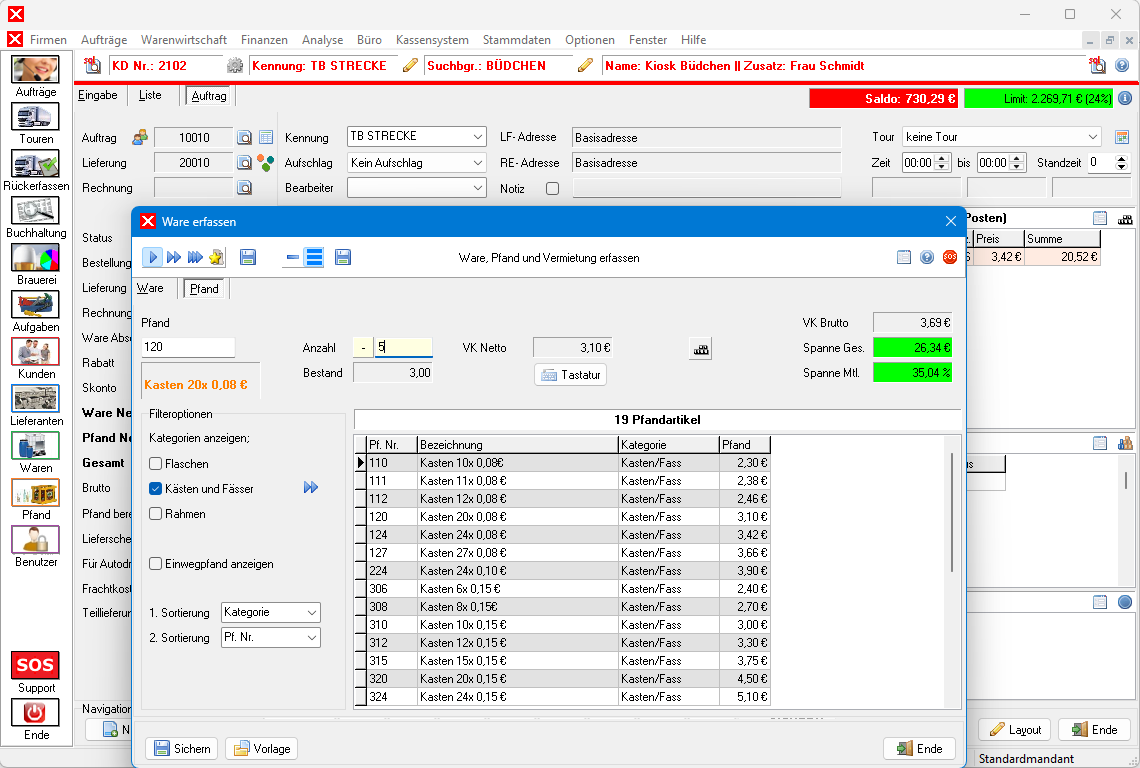Open the Brauerei module in sidebar

(35, 258)
